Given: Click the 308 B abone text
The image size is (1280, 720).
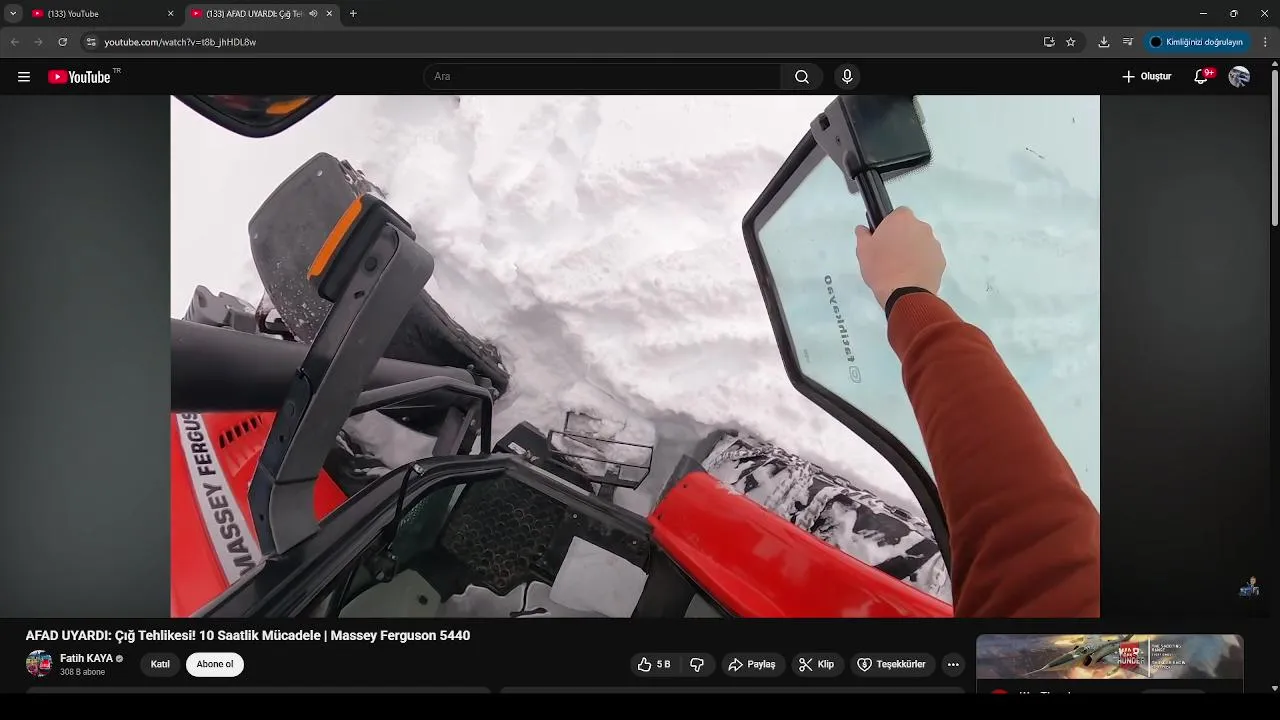Looking at the screenshot, I should point(82,672).
